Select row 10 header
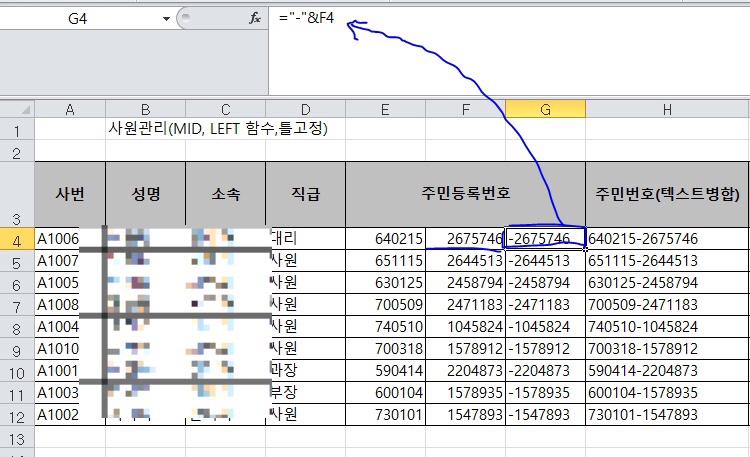This screenshot has width=750, height=457. [17, 371]
